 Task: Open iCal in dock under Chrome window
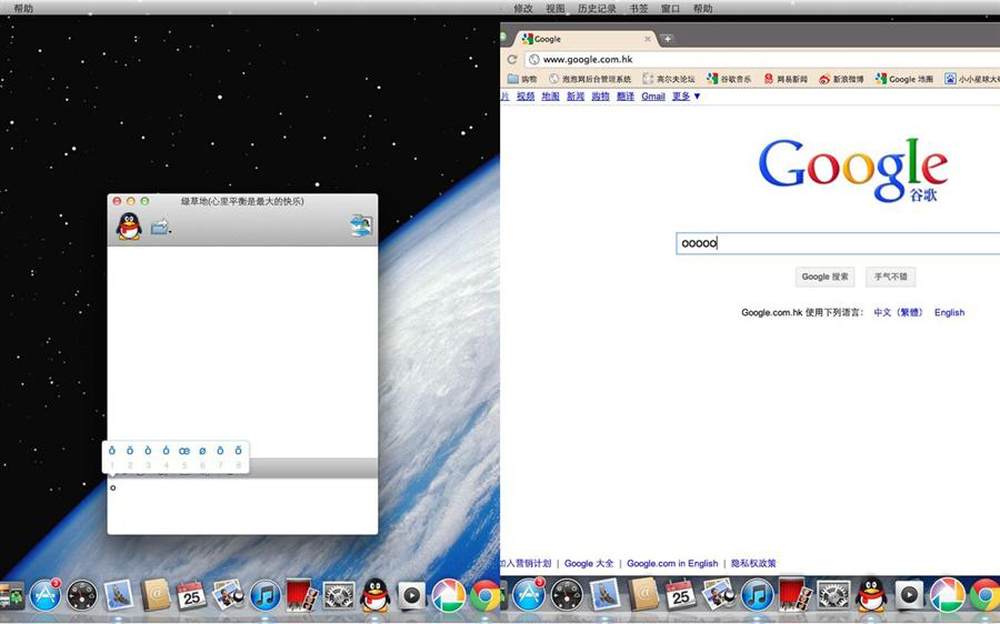[x=680, y=595]
